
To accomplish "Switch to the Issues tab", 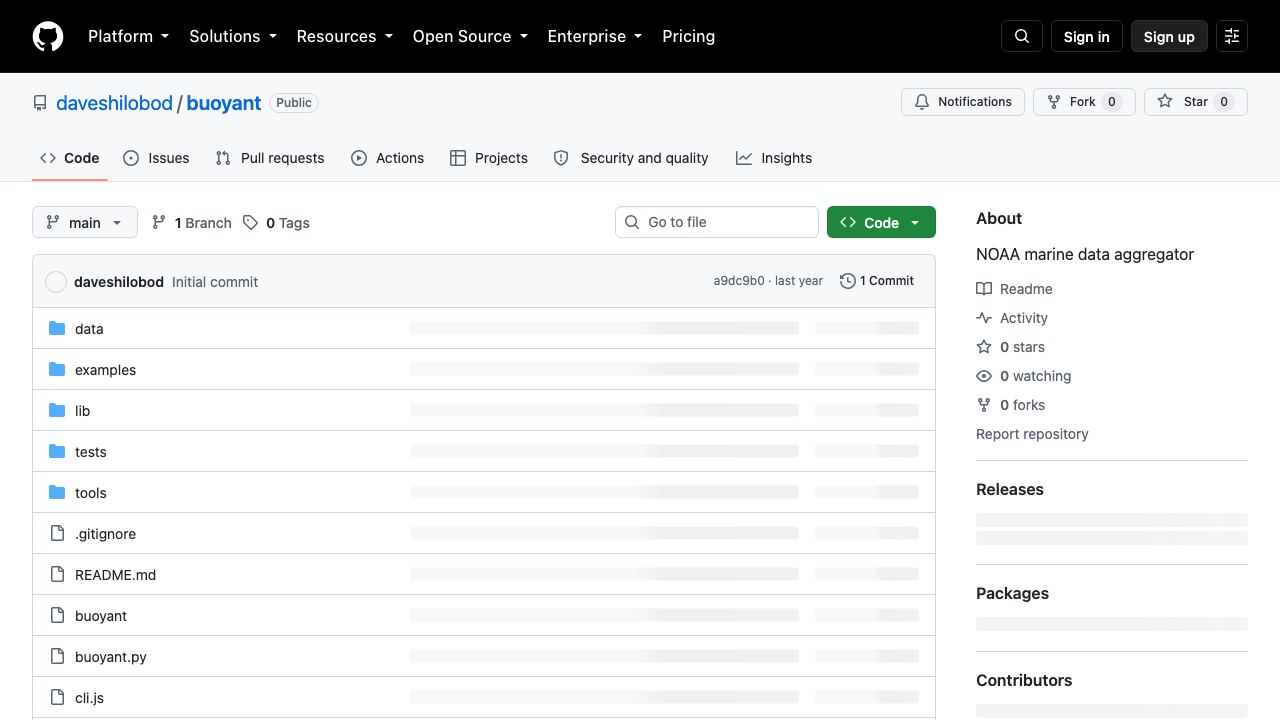I will click(156, 158).
